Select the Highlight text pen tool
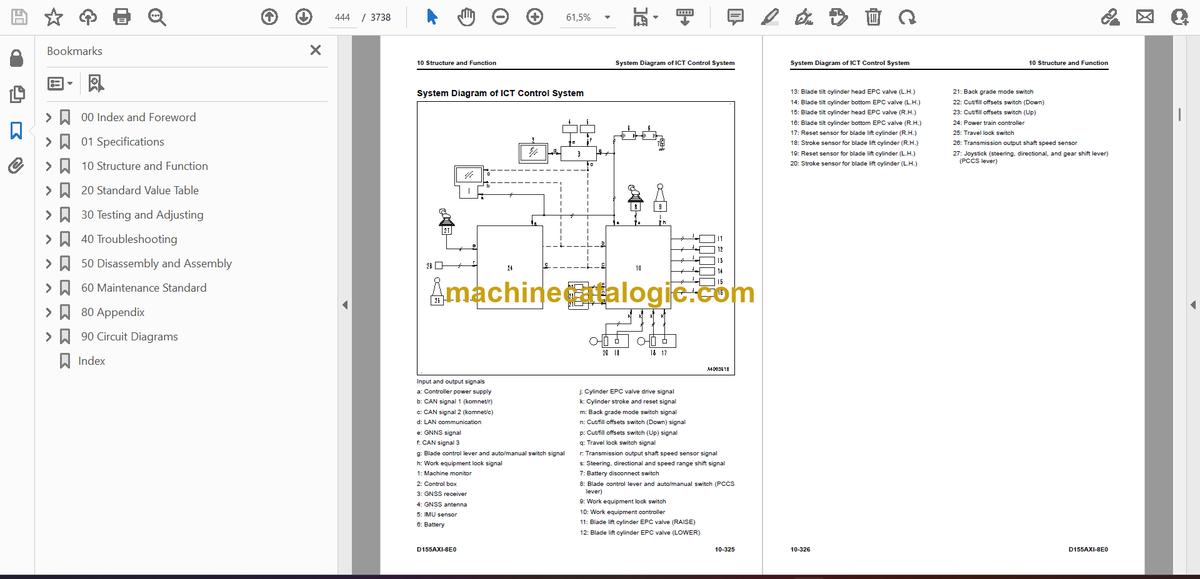The image size is (1200, 579). (x=769, y=17)
